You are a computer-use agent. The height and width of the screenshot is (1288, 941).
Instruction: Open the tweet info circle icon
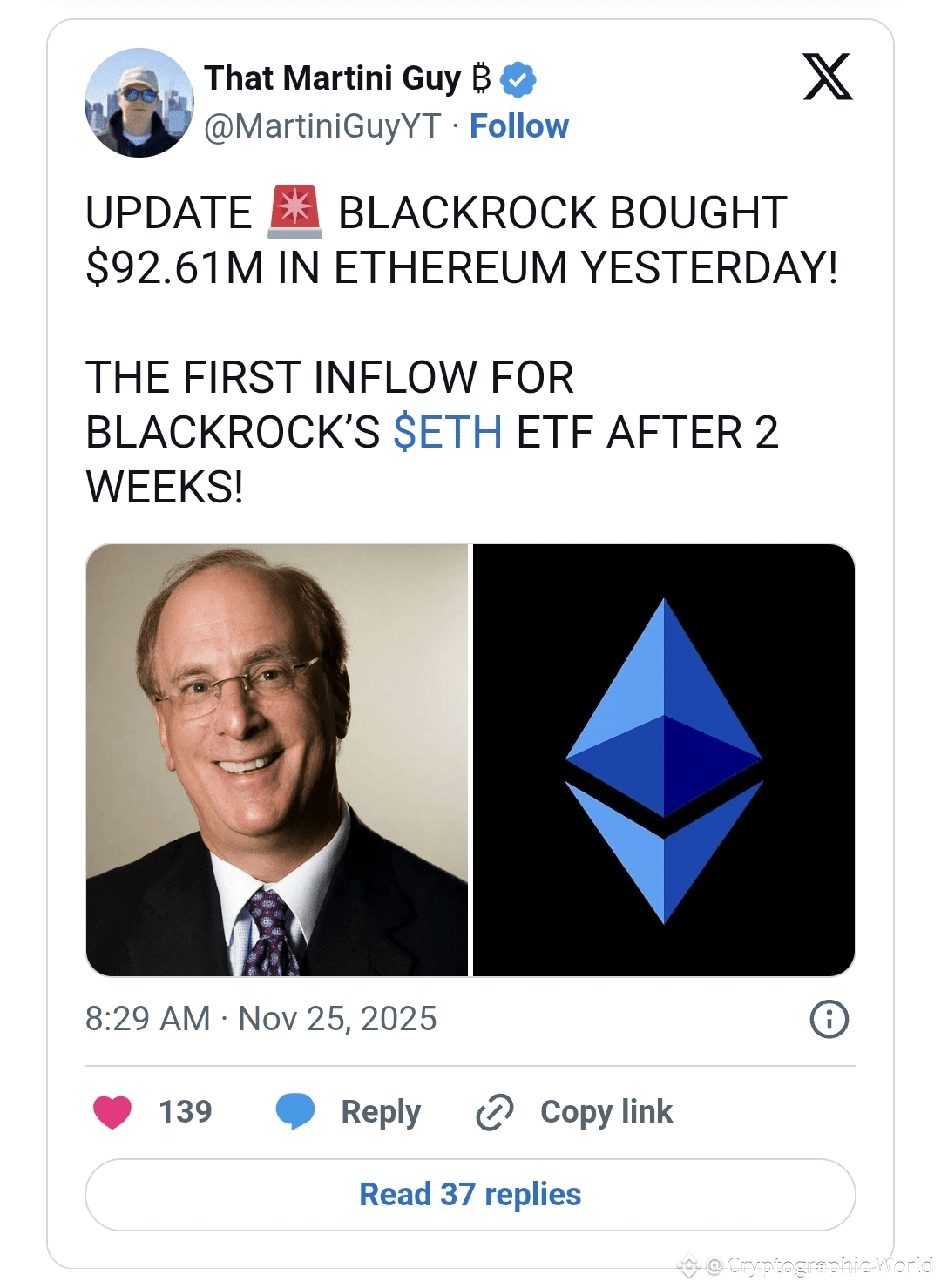829,1019
